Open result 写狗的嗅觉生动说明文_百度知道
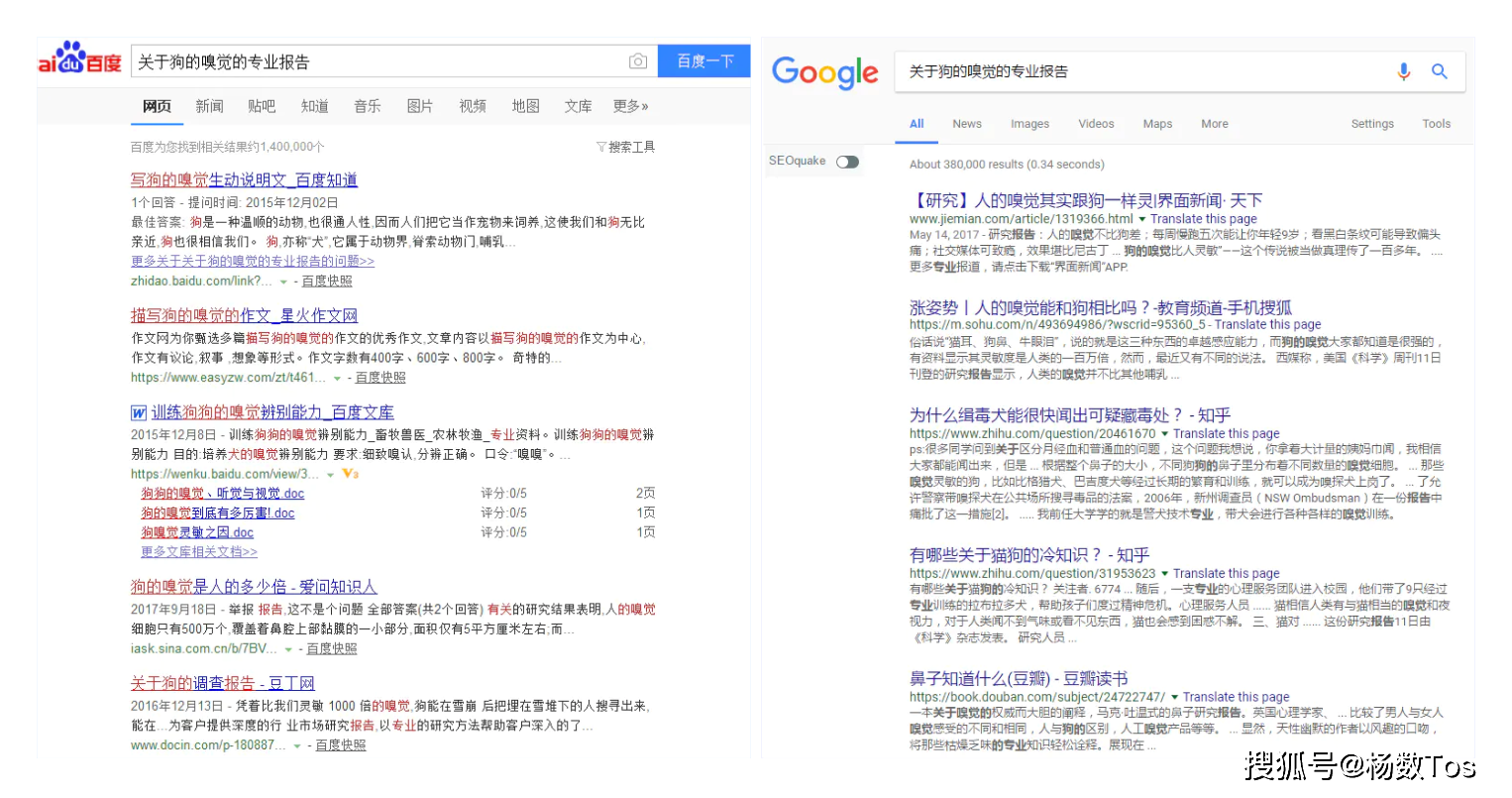The height and width of the screenshot is (798, 1512). [244, 180]
